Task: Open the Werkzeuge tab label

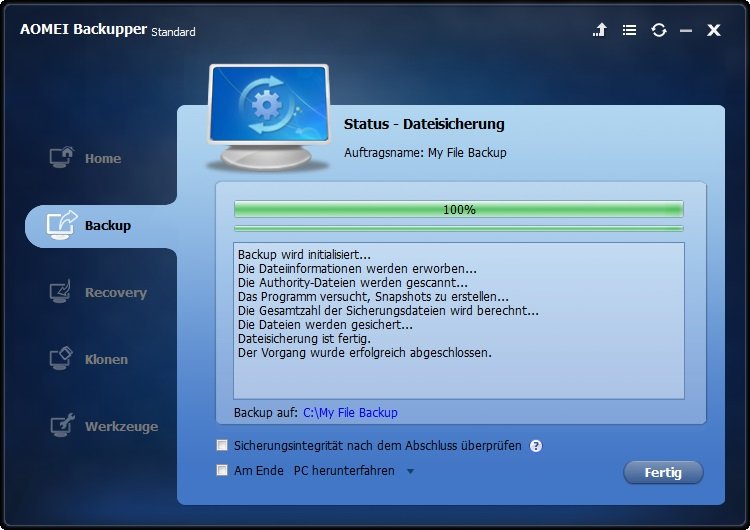Action: [121, 426]
